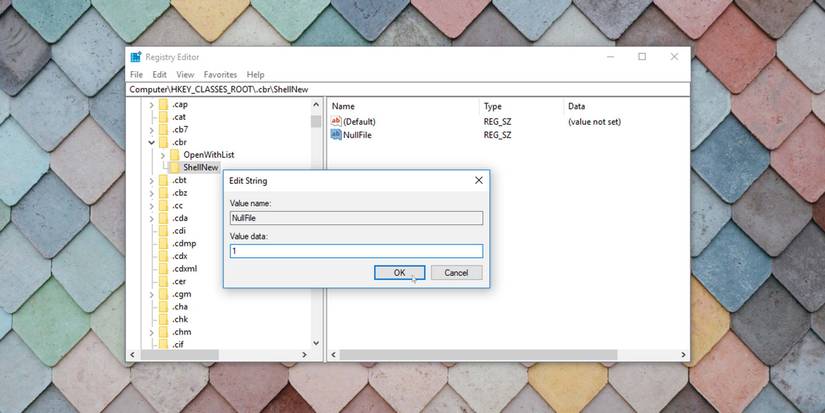Click the tree pane scroll left arrow

click(133, 355)
